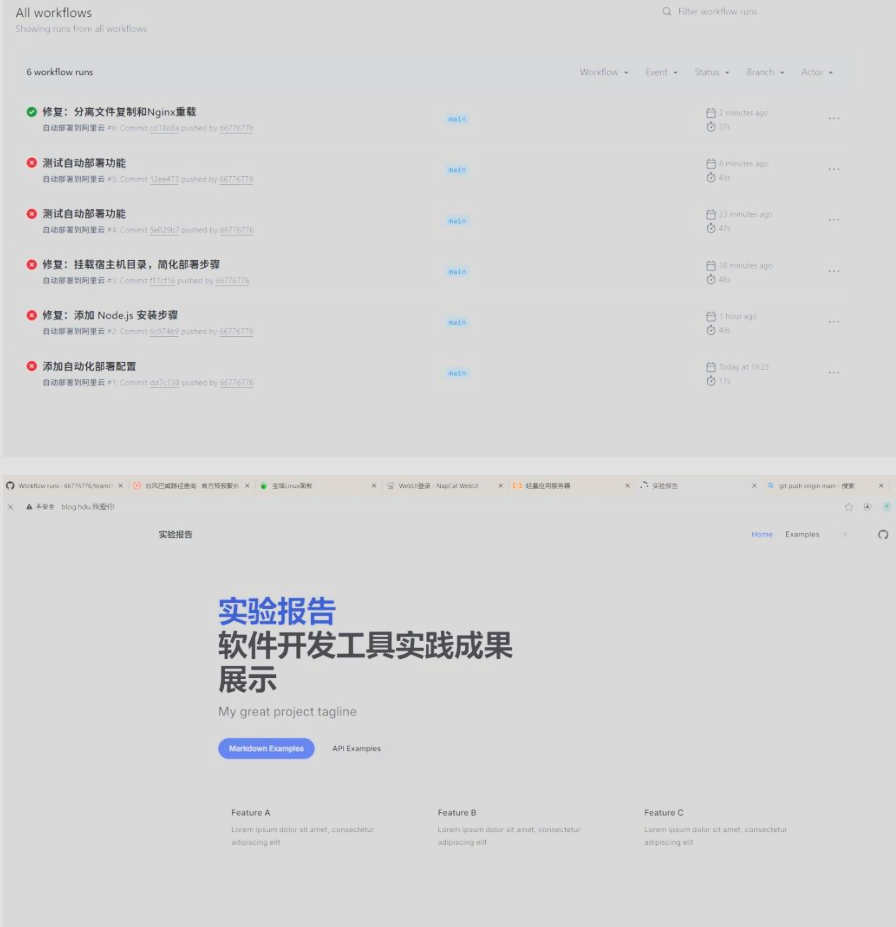Click the browser extension icon beside the star

click(868, 507)
